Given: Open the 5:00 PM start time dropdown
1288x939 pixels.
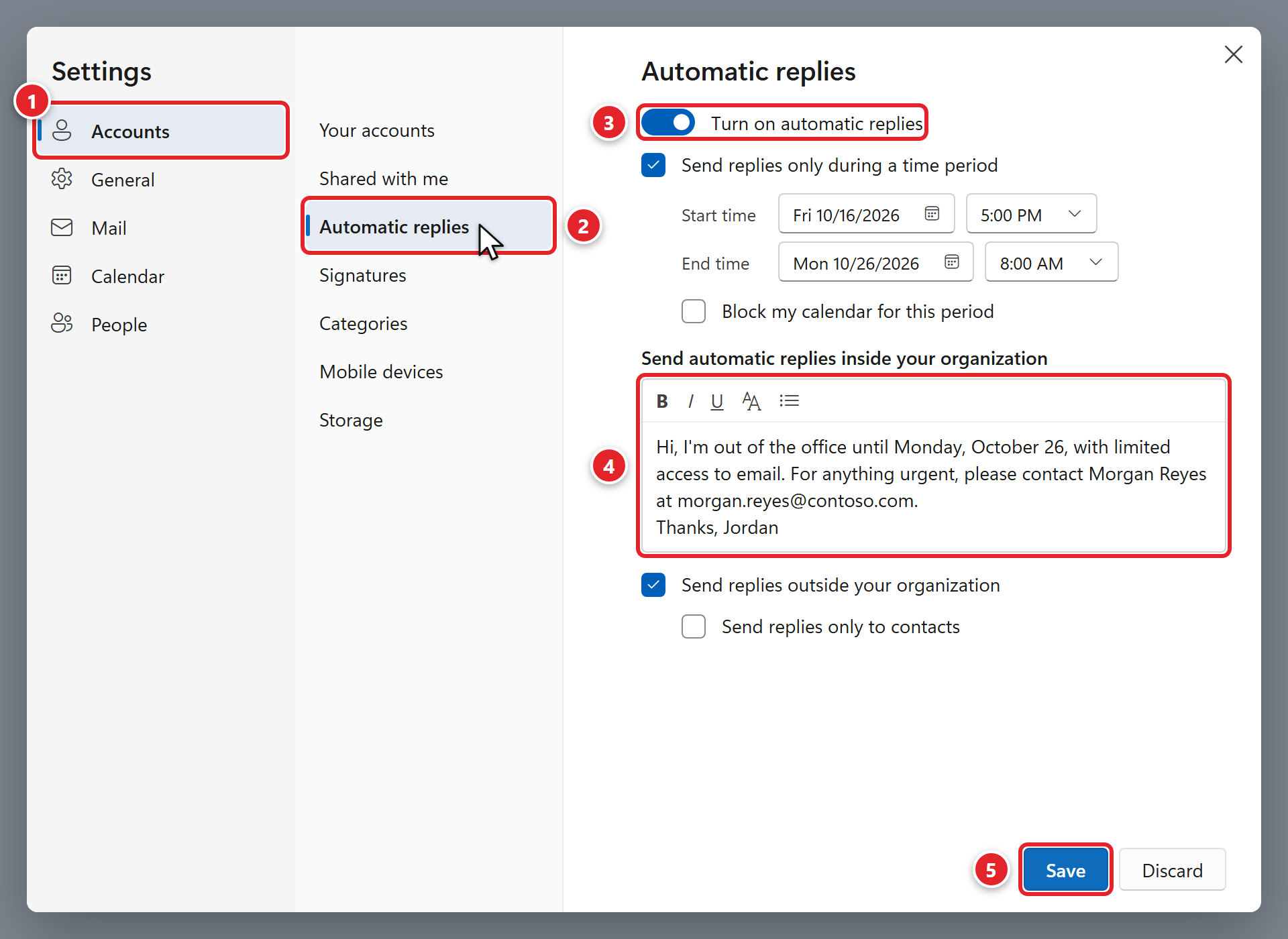Looking at the screenshot, I should [1031, 214].
